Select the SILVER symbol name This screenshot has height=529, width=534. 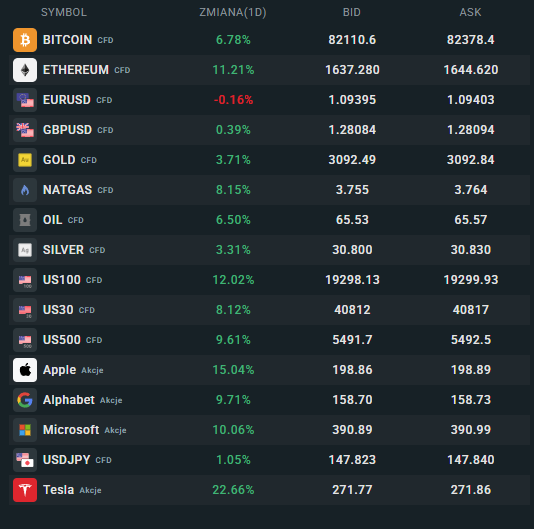63,250
